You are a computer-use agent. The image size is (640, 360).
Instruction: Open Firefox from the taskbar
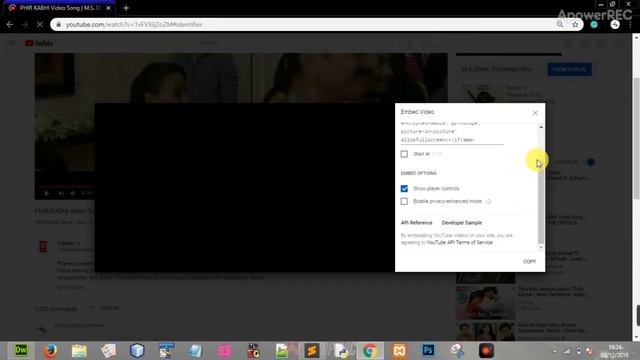(x=50, y=350)
